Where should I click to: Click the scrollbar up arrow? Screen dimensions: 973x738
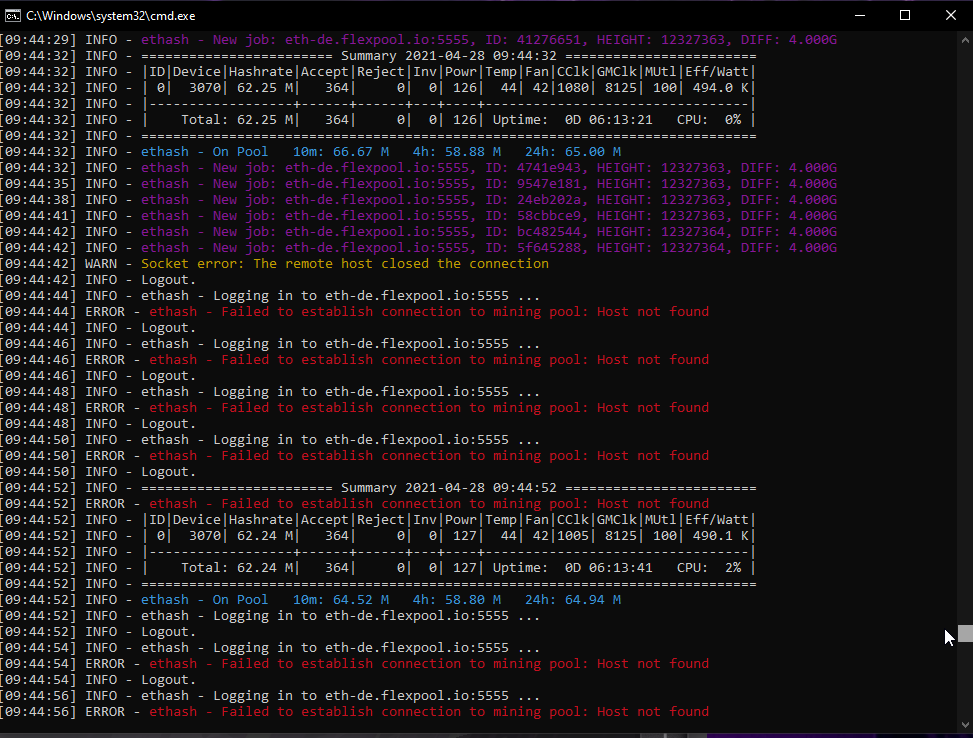(965, 40)
